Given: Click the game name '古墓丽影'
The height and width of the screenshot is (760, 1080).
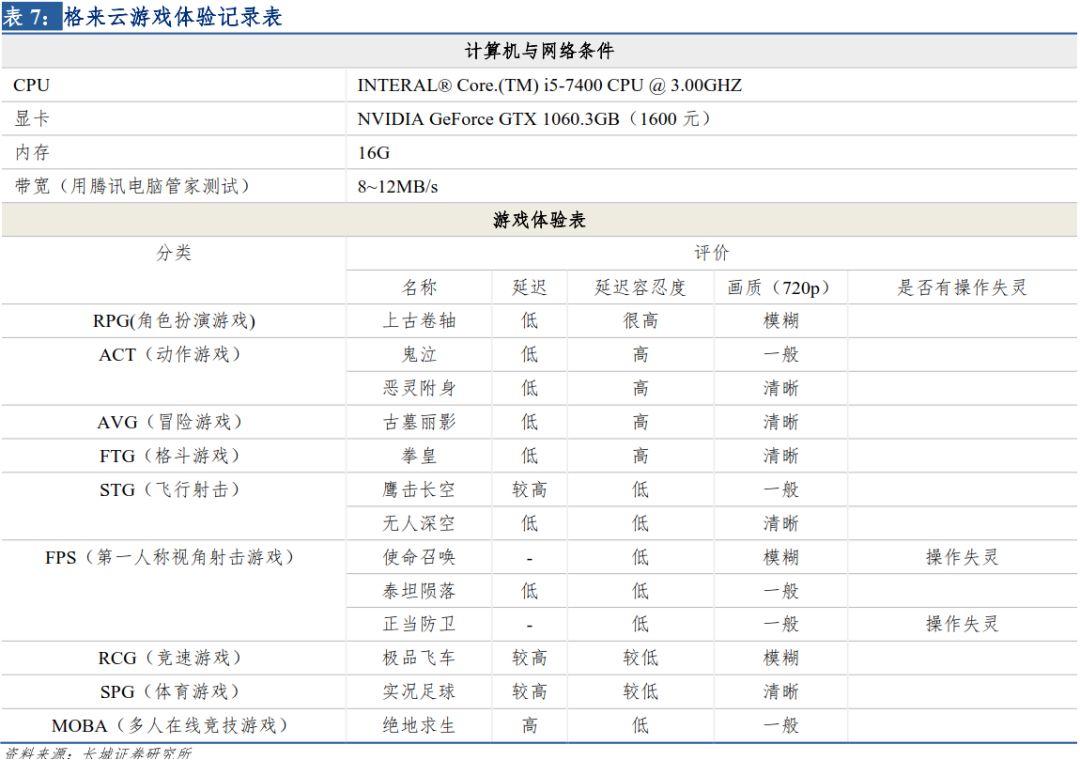Looking at the screenshot, I should [x=419, y=422].
